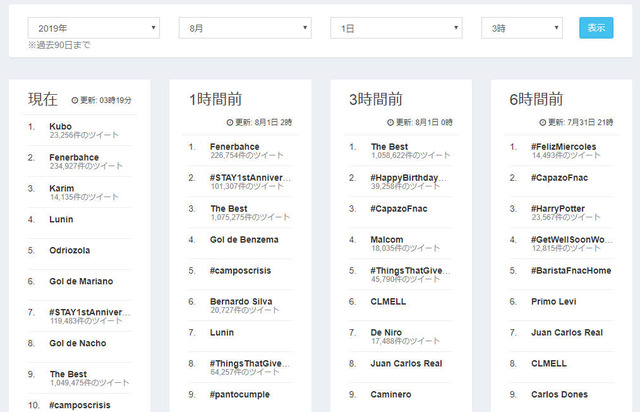
Task: Open #CapazoFnac trend in 6時間前 column
Action: pos(559,178)
